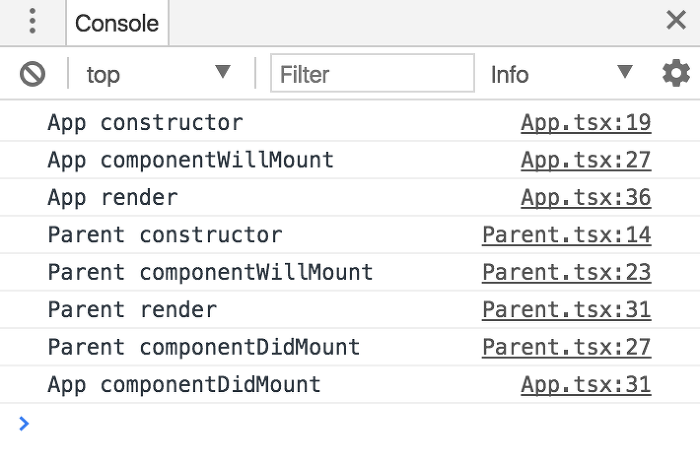This screenshot has width=700, height=463.
Task: Clear the console with the ban icon
Action: click(x=33, y=74)
